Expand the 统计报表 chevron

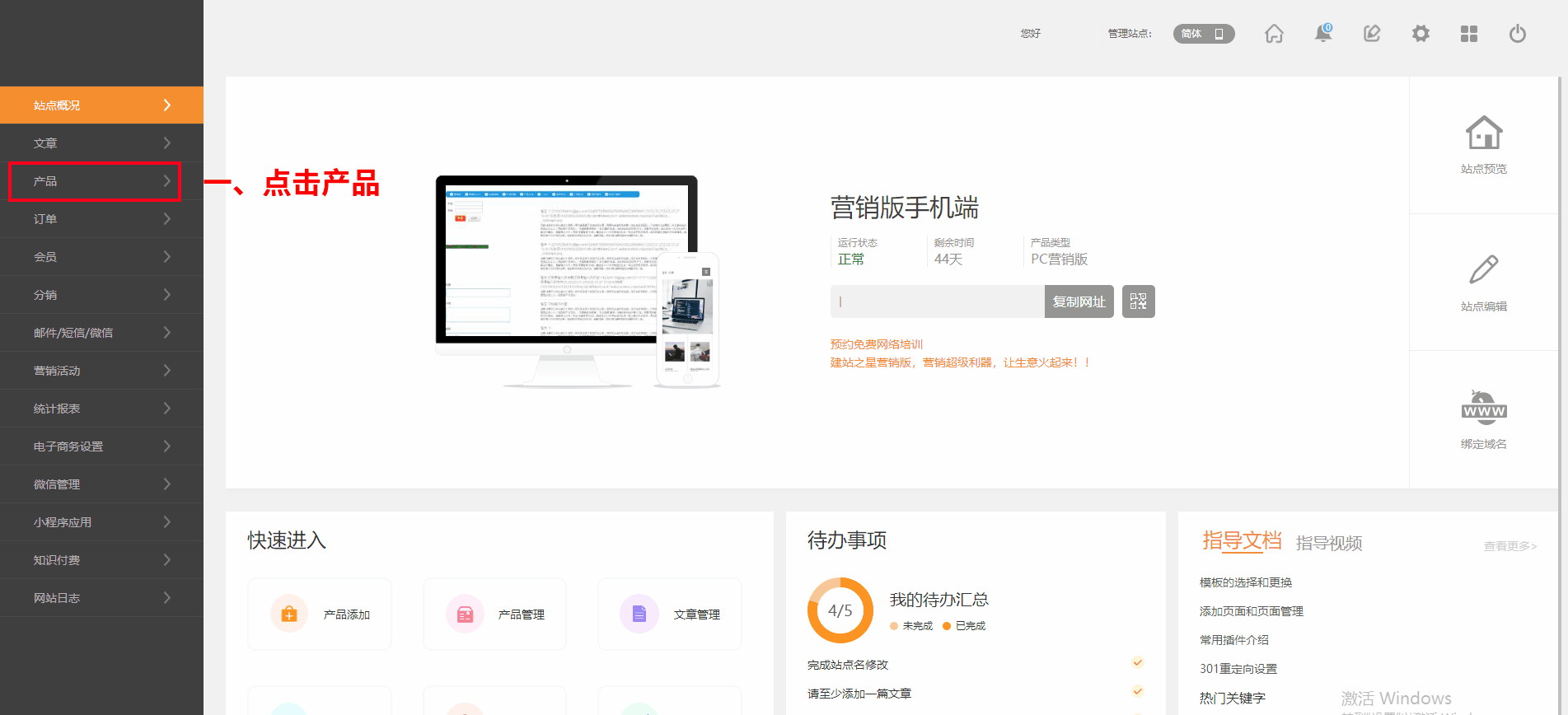[x=167, y=408]
